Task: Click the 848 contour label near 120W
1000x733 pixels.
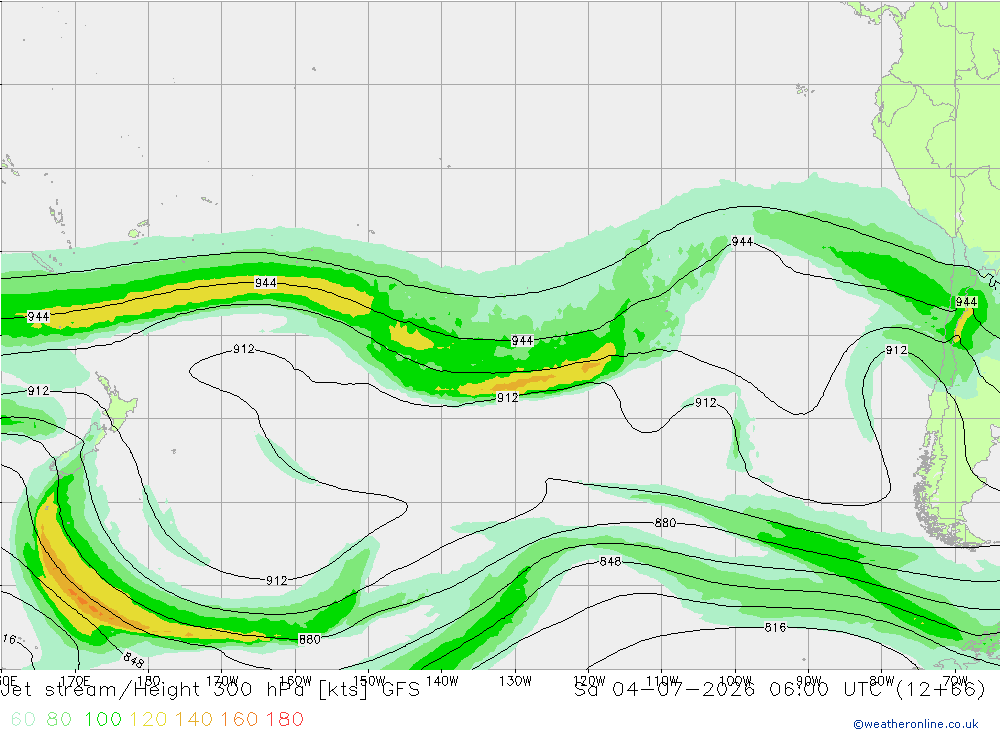Action: click(610, 561)
